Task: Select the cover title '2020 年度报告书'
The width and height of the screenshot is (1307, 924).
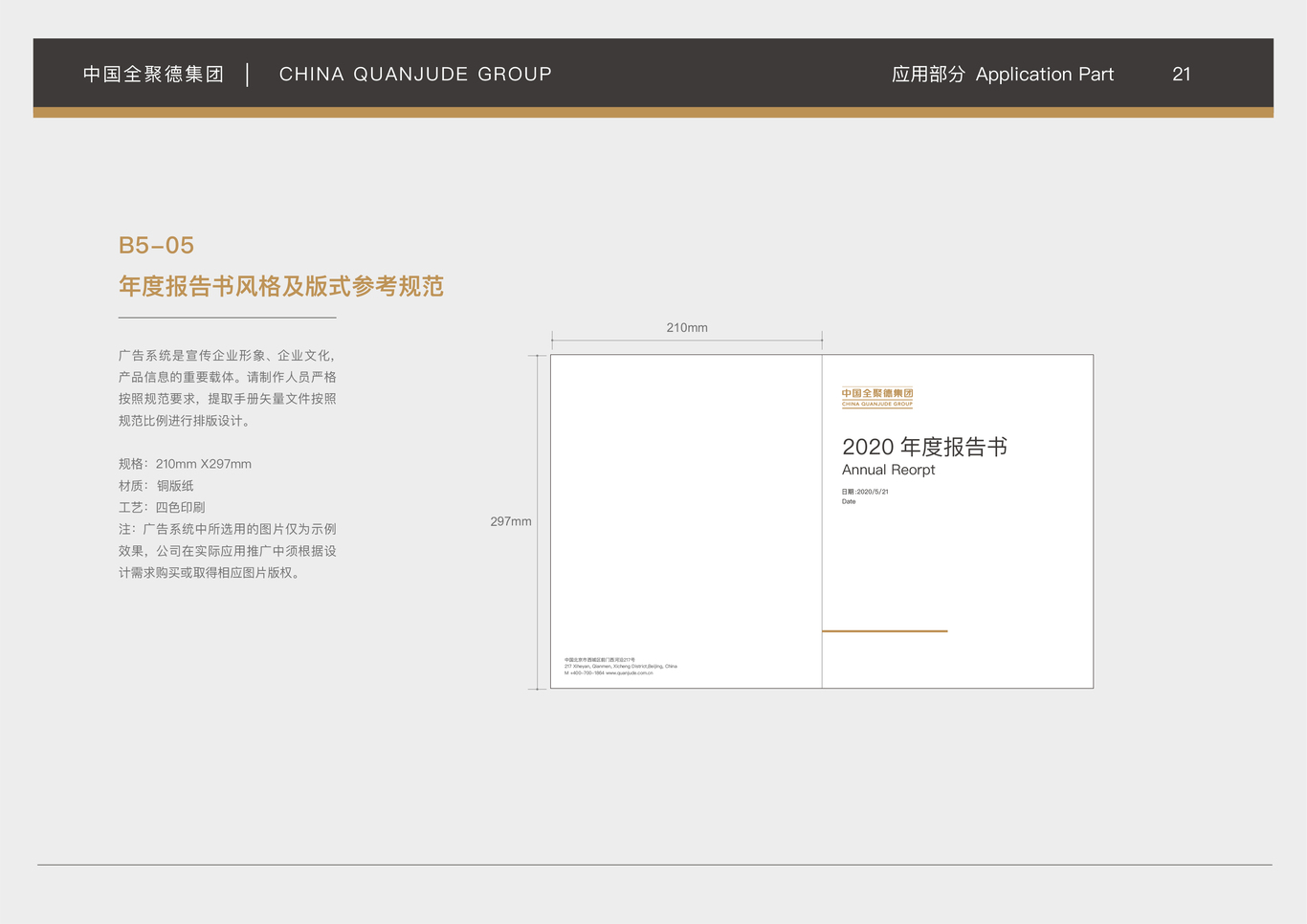Action: [924, 447]
